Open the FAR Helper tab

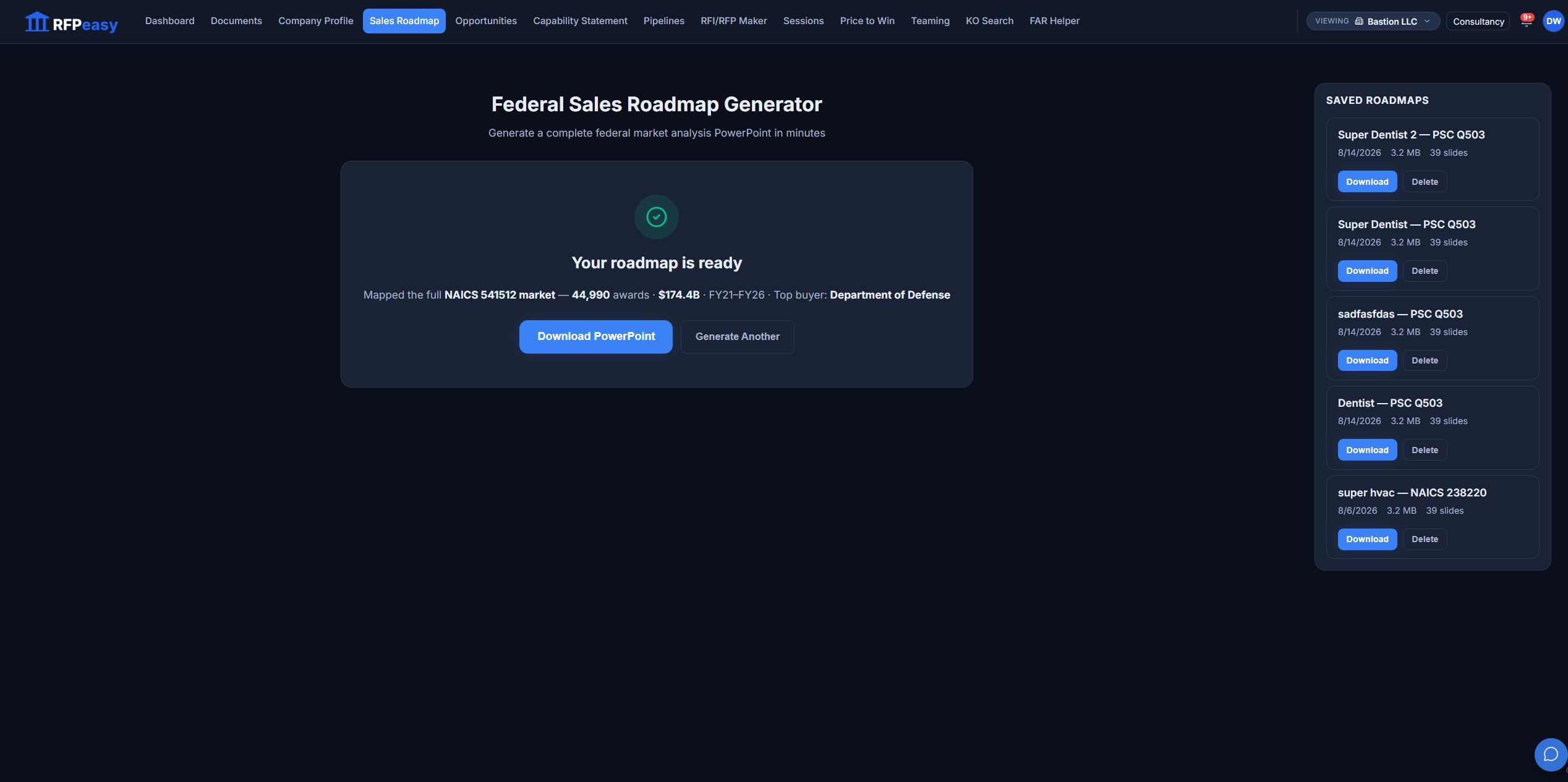(x=1054, y=21)
